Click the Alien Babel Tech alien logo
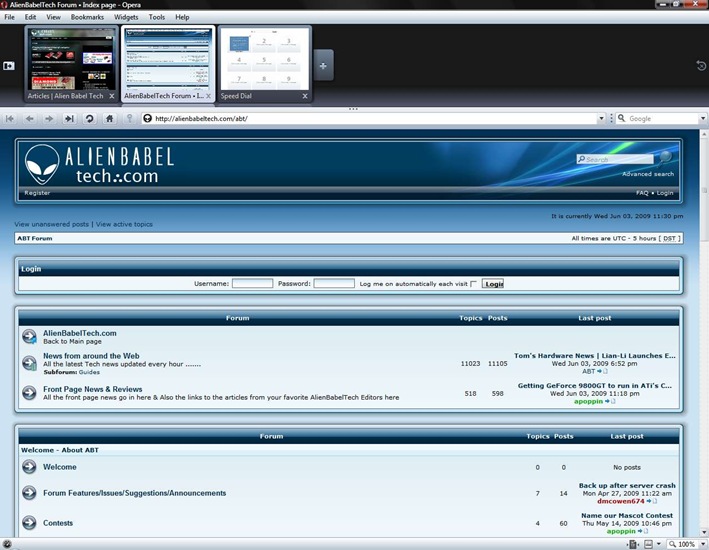The height and width of the screenshot is (550, 709). point(42,164)
